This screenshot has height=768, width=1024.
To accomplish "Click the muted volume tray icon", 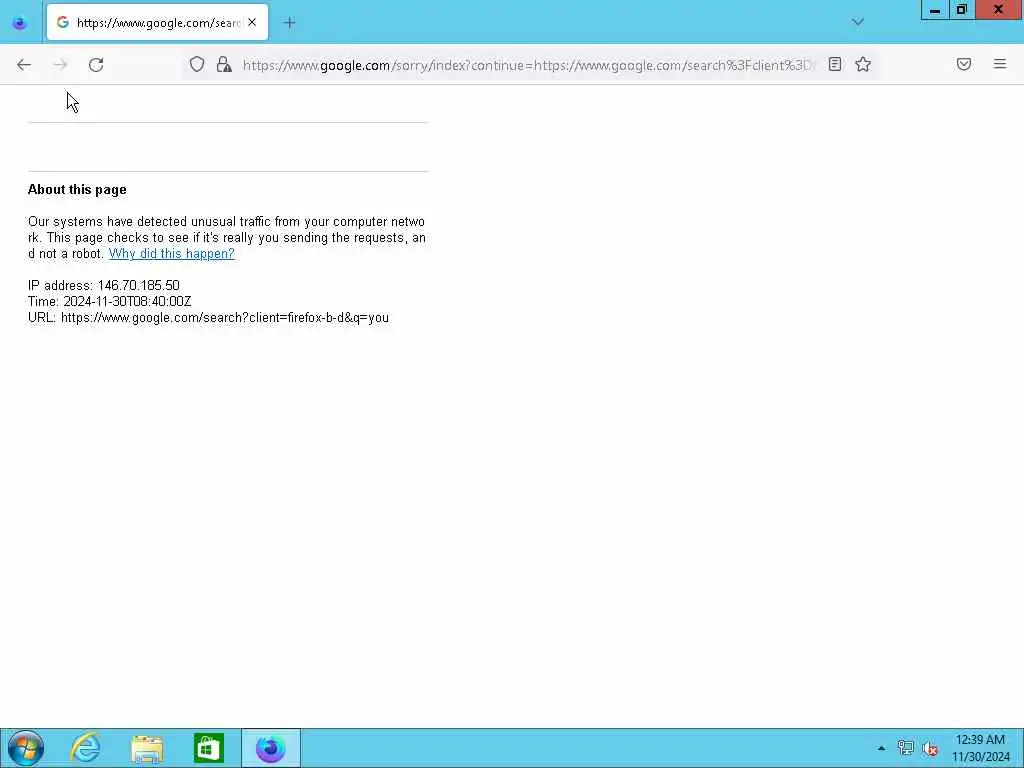I will click(x=930, y=748).
